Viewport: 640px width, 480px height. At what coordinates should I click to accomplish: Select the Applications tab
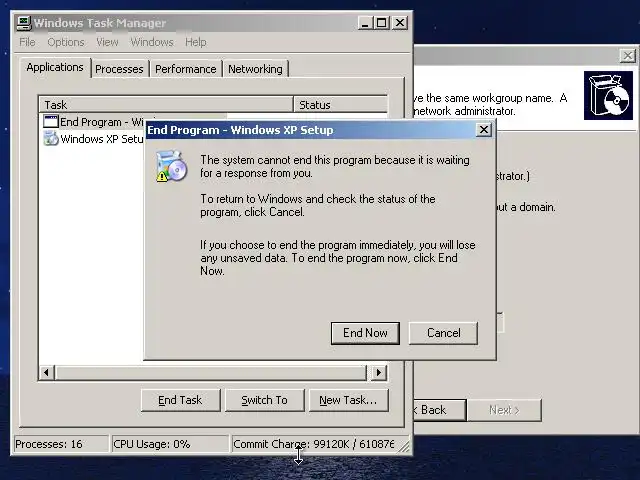coord(55,67)
